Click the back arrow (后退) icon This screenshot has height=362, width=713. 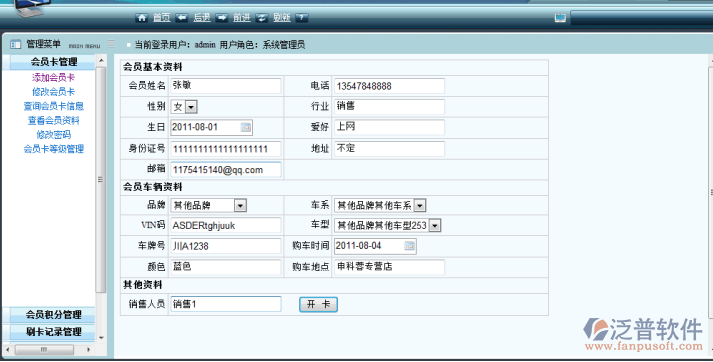click(182, 18)
